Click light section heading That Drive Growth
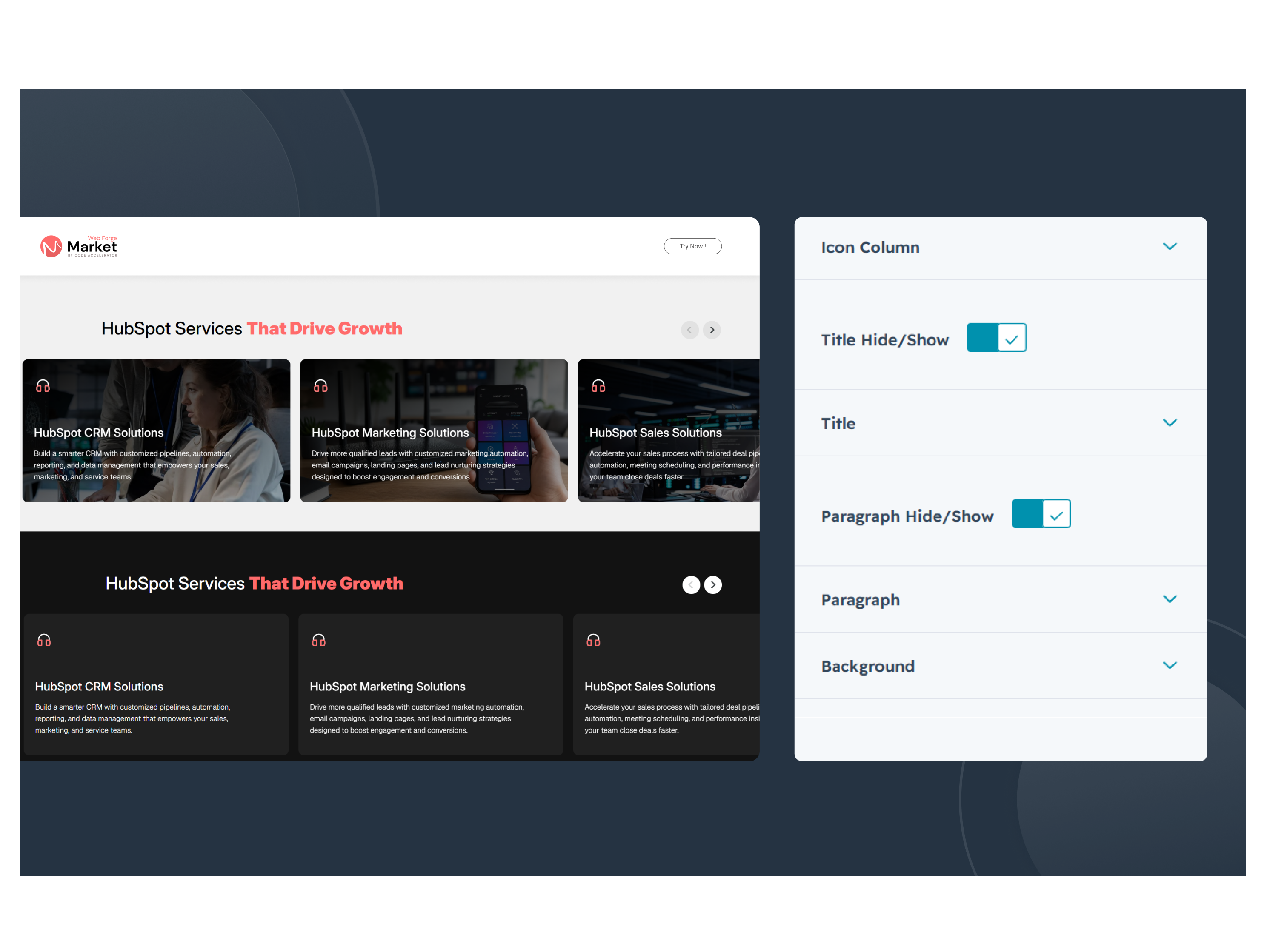 324,328
